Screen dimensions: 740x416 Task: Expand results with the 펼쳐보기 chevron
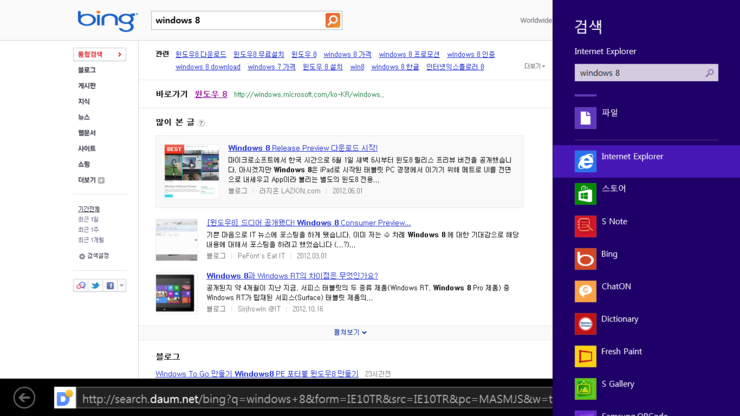[350, 332]
